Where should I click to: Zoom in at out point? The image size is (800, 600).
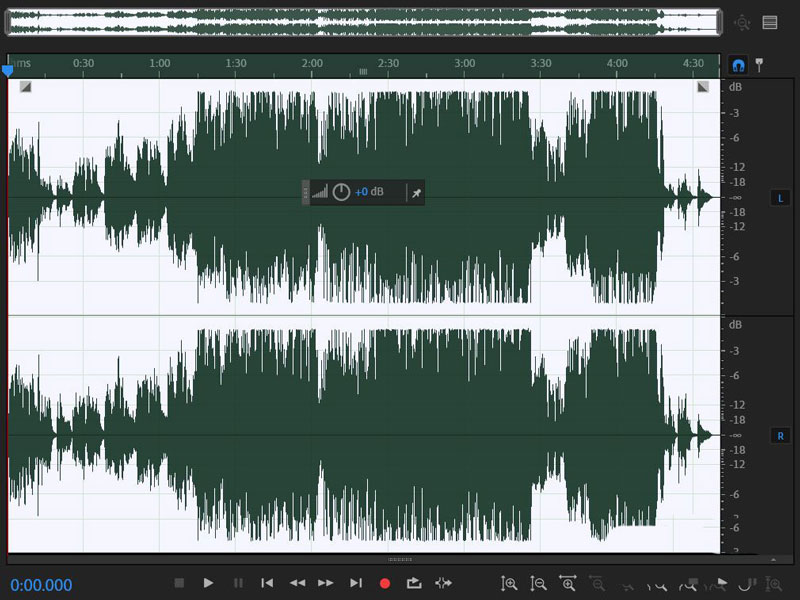pyautogui.click(x=687, y=585)
